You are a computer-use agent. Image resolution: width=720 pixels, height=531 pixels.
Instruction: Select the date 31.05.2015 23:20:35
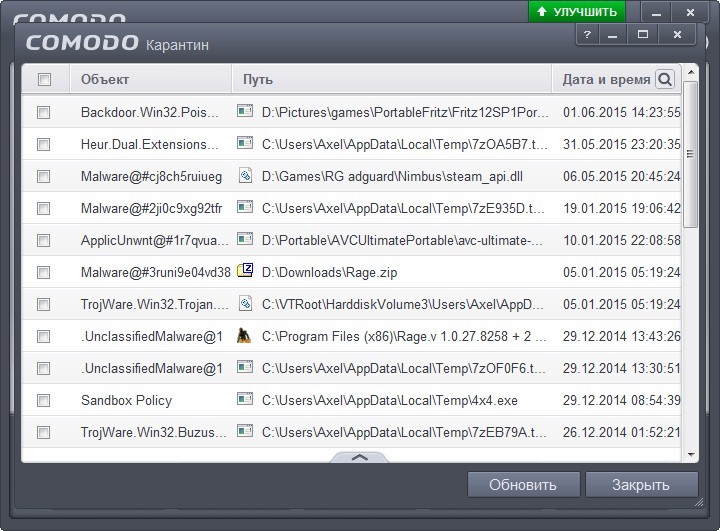pyautogui.click(x=622, y=145)
